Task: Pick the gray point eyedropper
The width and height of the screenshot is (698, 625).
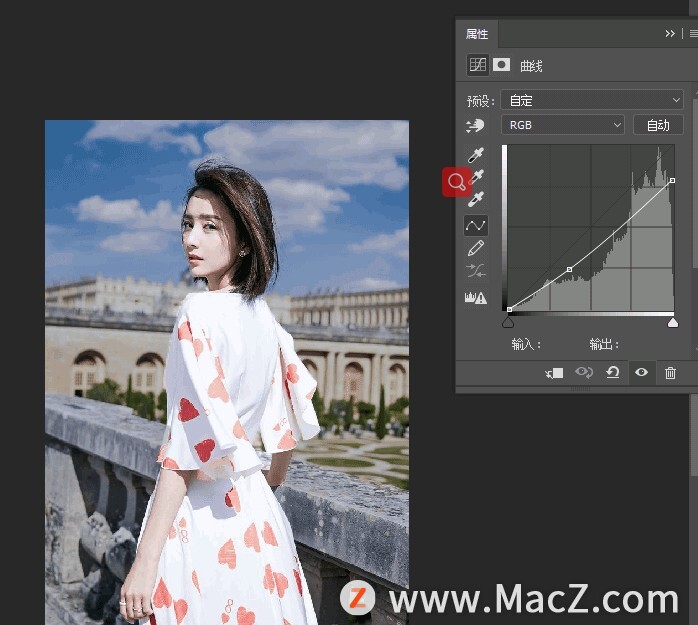Action: 476,177
